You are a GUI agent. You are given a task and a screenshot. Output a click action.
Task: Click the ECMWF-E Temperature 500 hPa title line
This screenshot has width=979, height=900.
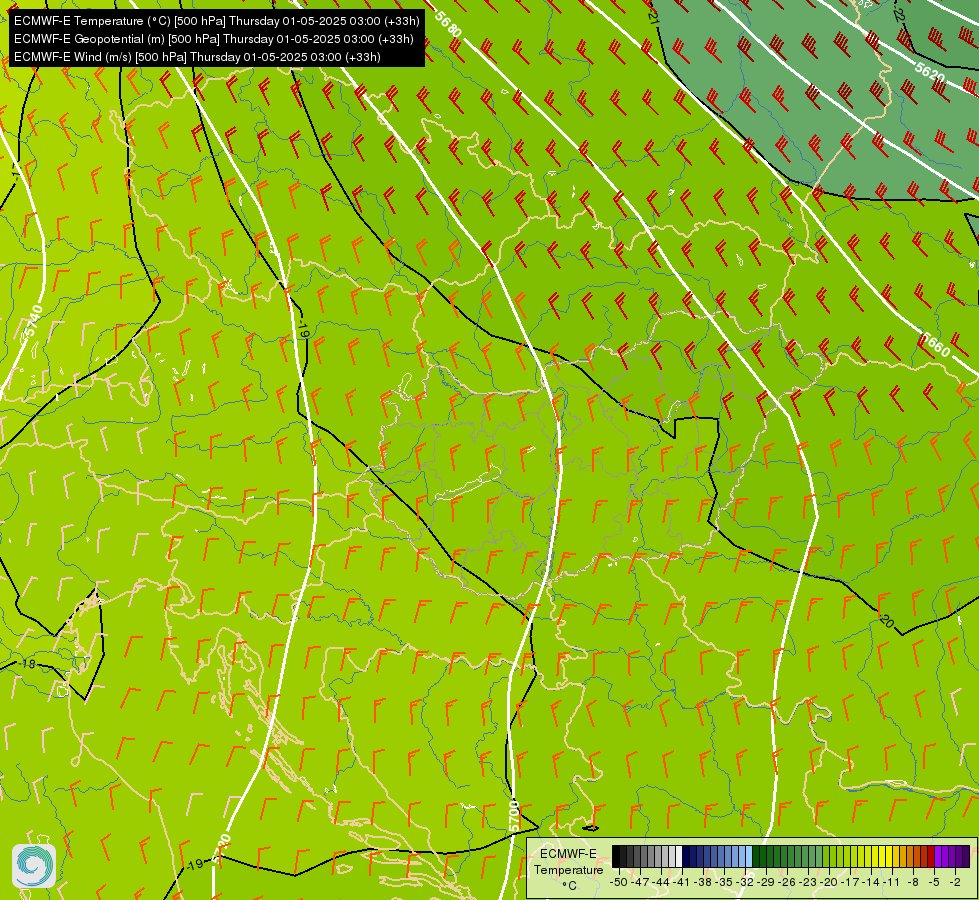tap(216, 21)
